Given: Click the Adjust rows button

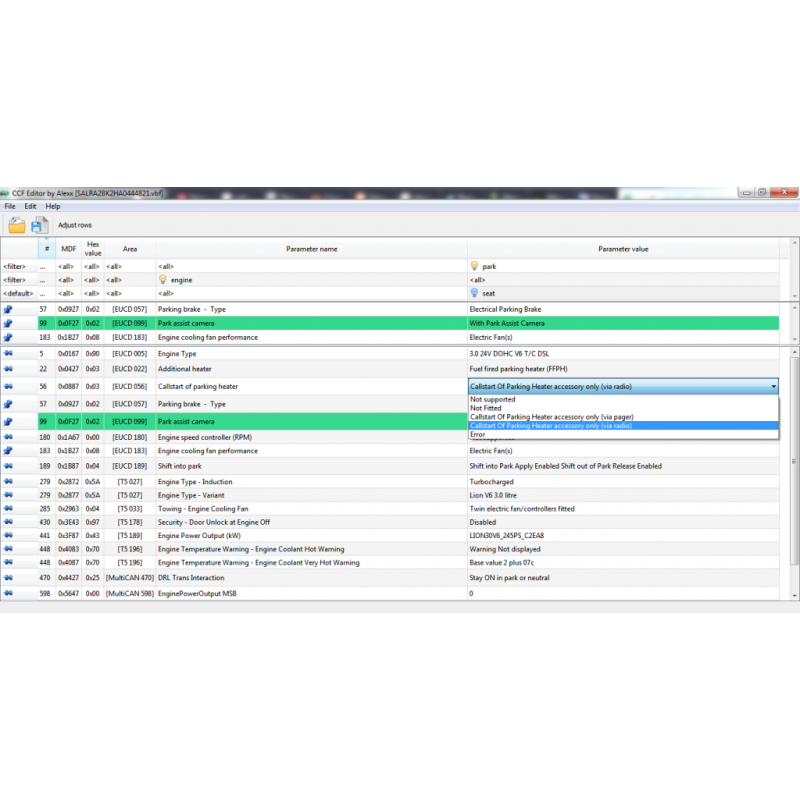Looking at the screenshot, I should pyautogui.click(x=75, y=225).
